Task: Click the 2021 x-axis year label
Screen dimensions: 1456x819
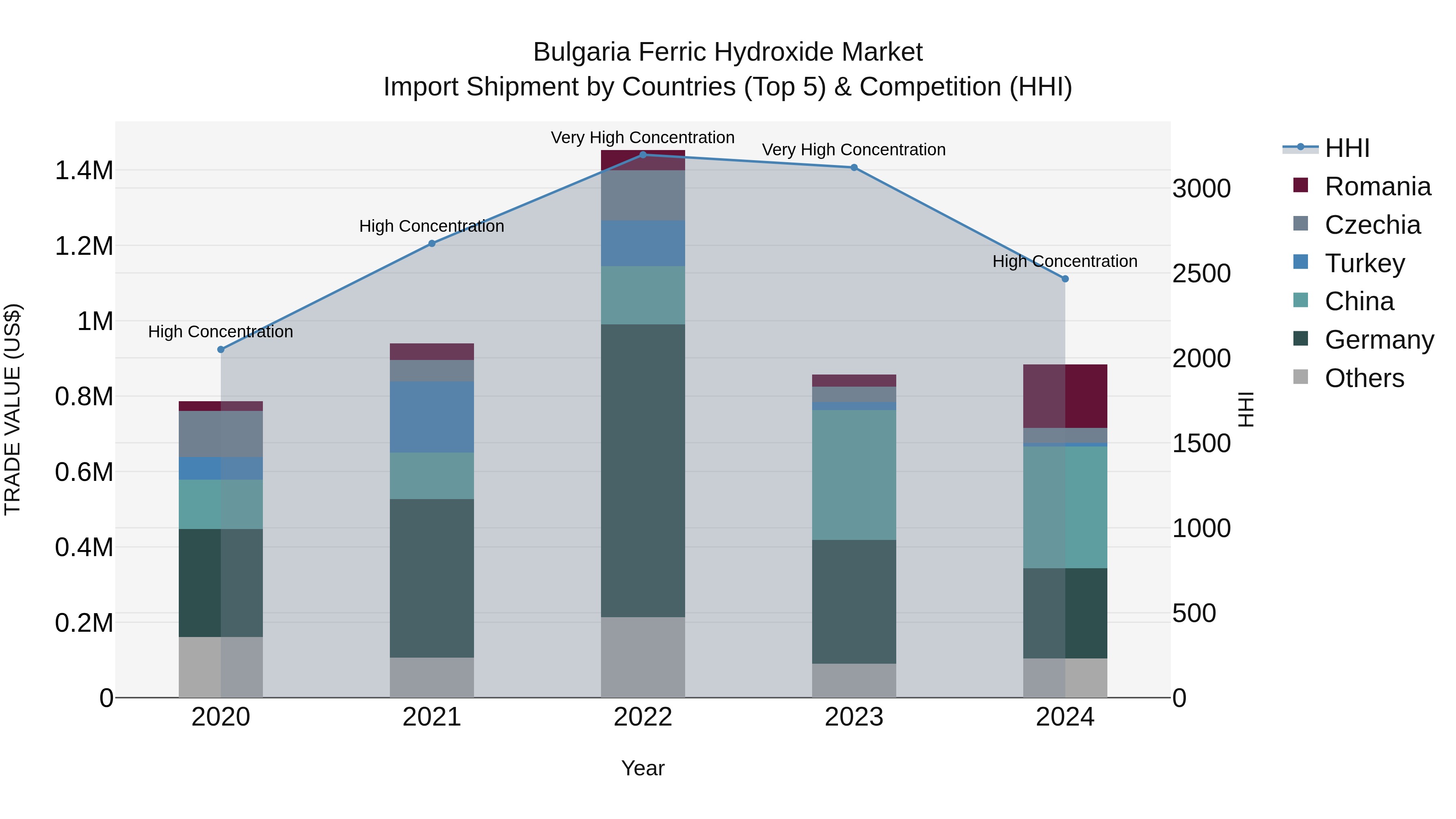Action: pyautogui.click(x=432, y=717)
